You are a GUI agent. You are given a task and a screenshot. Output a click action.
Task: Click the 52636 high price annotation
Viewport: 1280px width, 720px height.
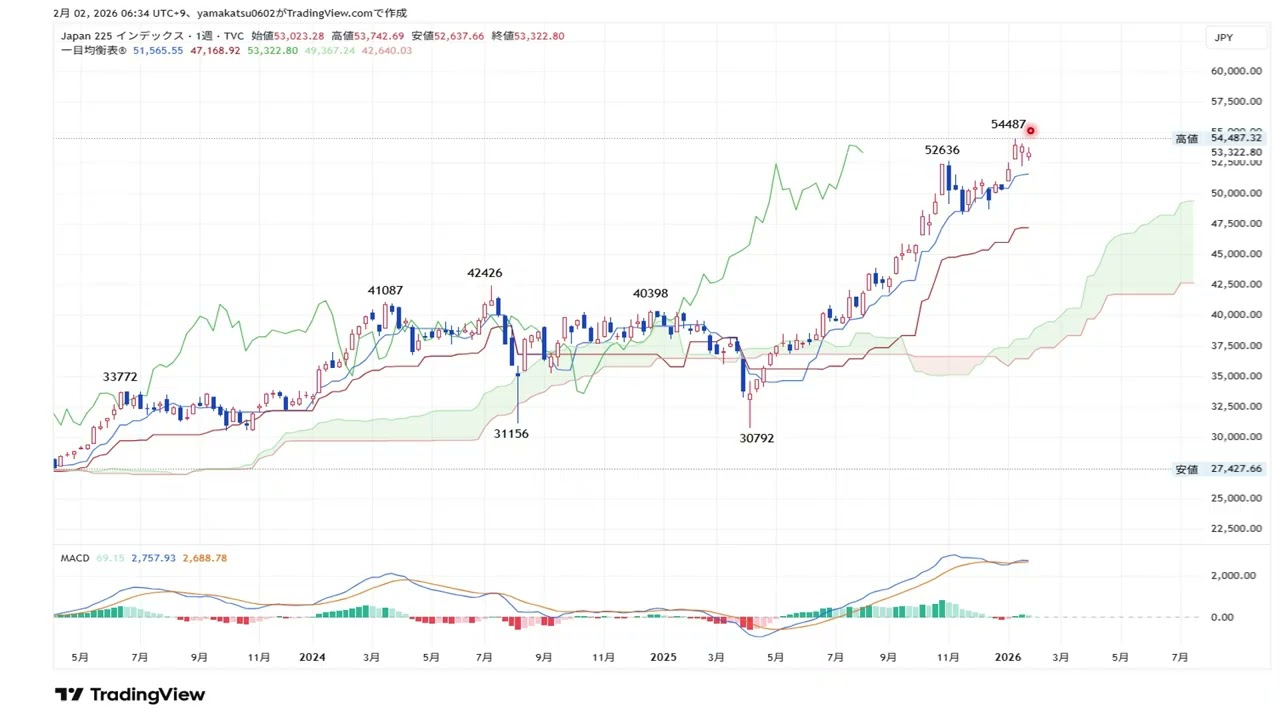click(x=942, y=150)
